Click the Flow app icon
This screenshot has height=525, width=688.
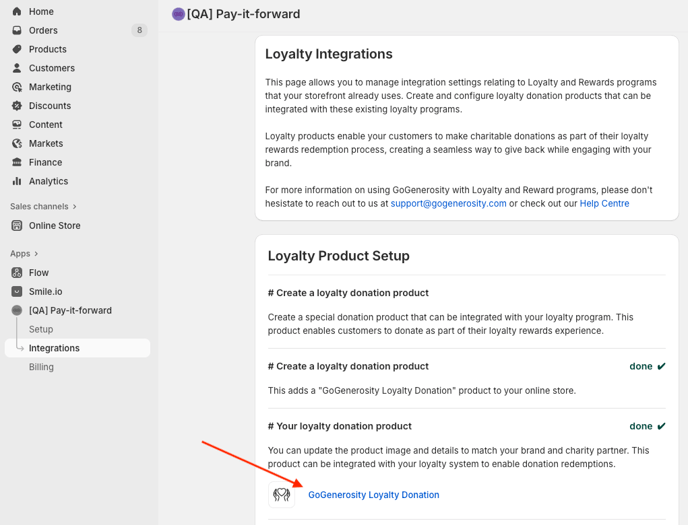coord(16,273)
